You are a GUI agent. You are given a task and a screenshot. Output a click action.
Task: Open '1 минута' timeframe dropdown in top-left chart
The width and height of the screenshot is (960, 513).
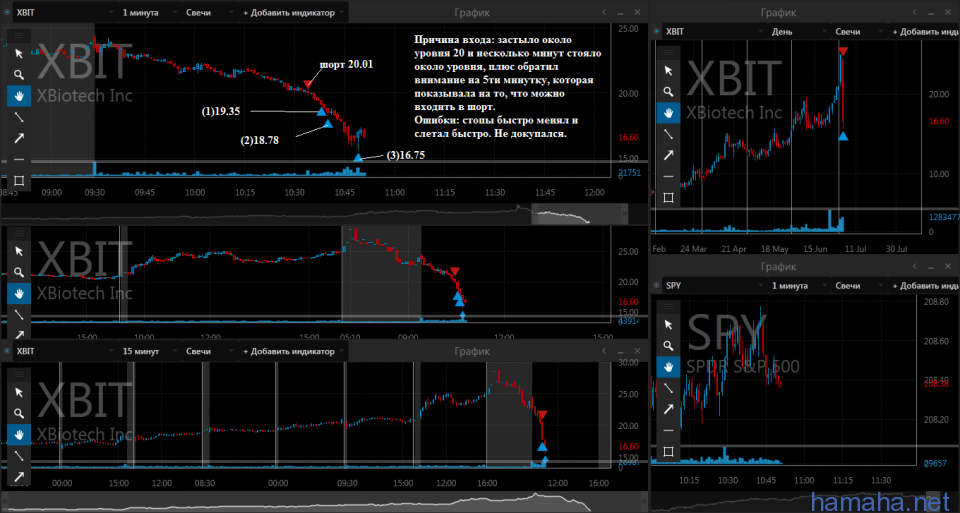pos(149,12)
